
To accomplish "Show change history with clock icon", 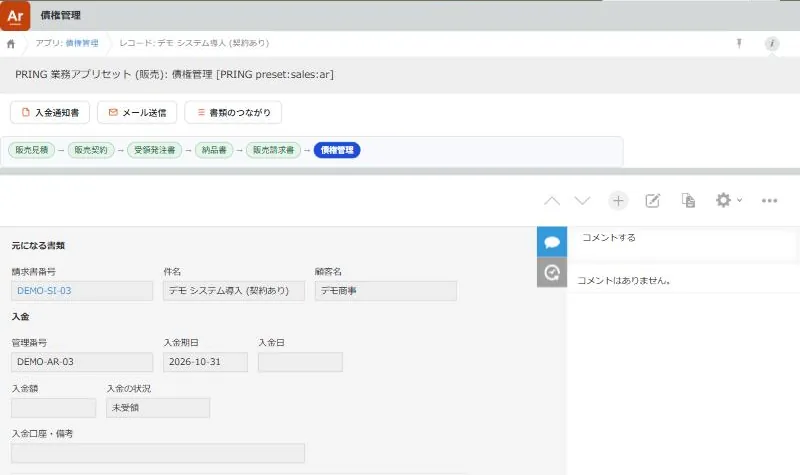I will tap(552, 272).
